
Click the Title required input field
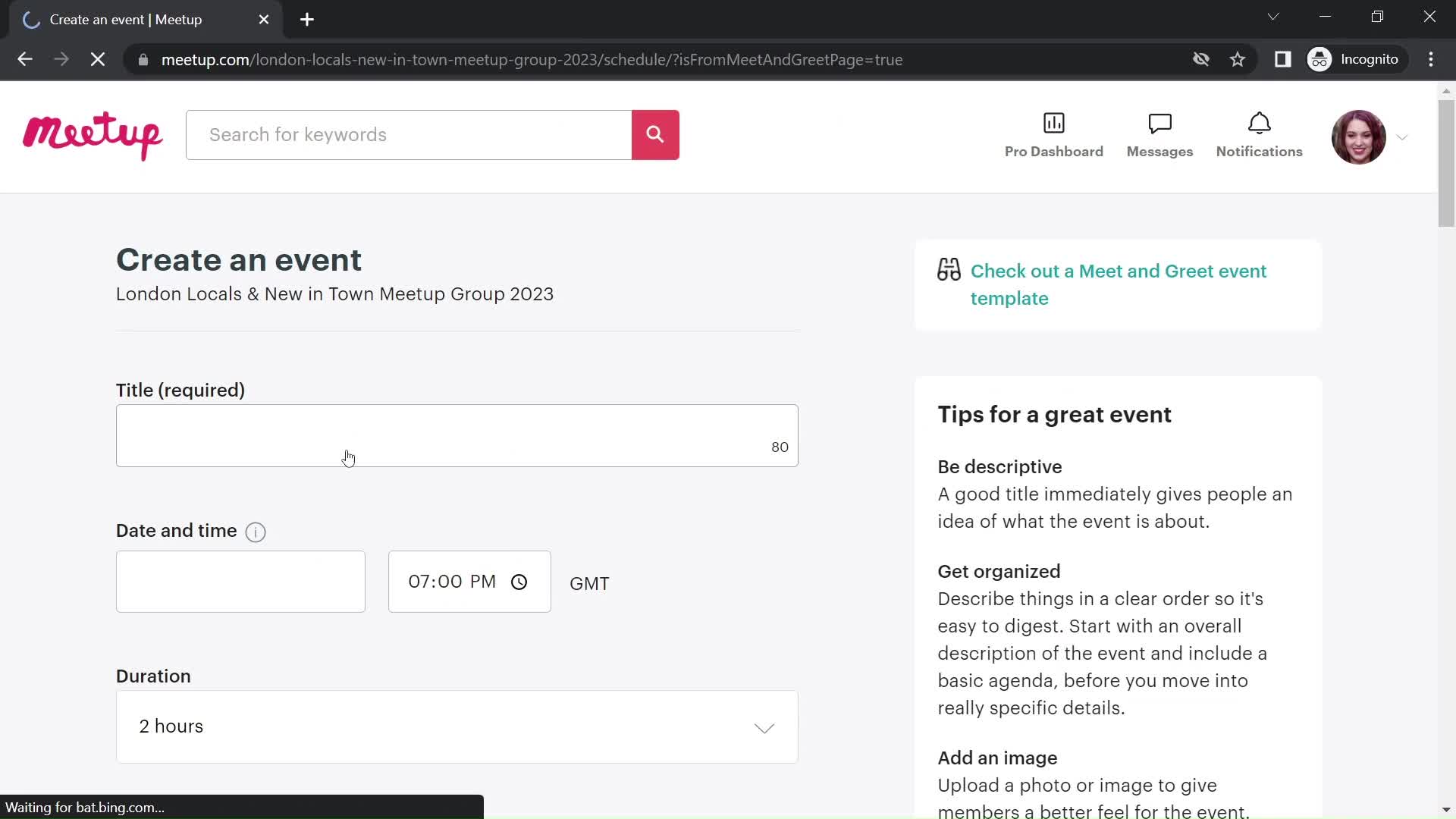456,436
